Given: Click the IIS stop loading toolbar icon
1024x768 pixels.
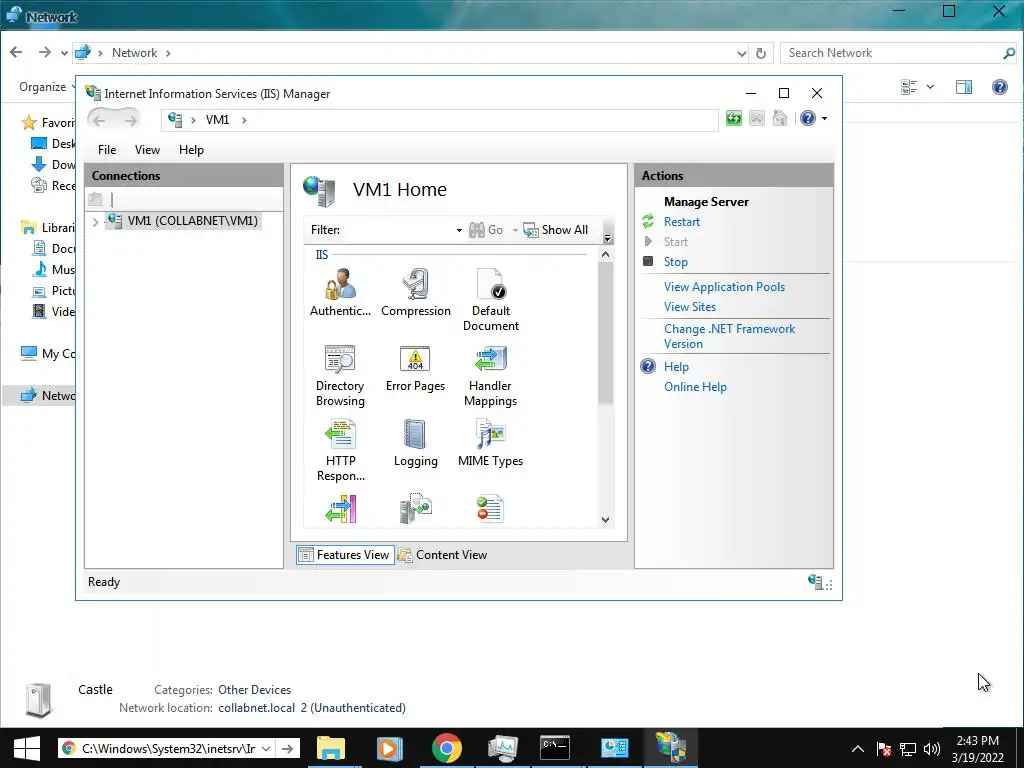Looking at the screenshot, I should coord(756,118).
